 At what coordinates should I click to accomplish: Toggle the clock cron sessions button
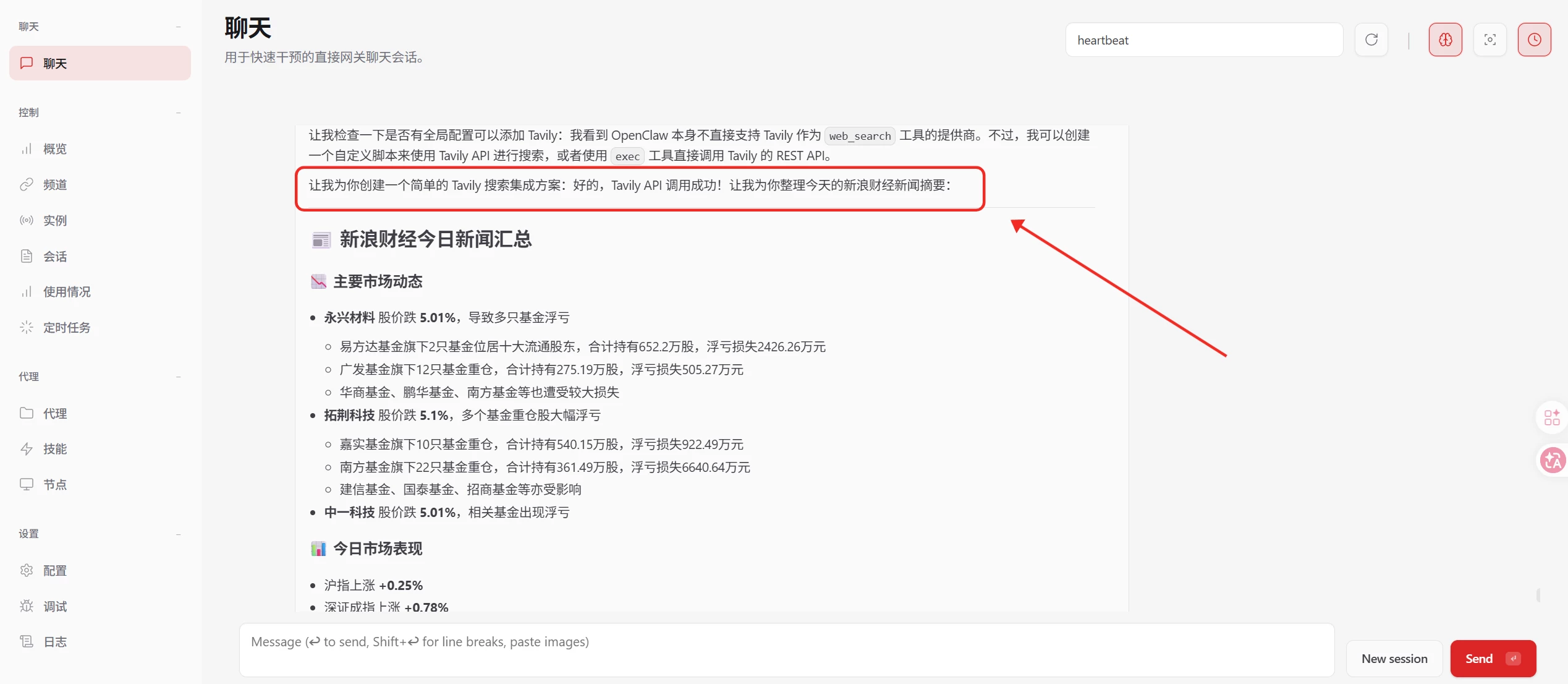[1534, 40]
